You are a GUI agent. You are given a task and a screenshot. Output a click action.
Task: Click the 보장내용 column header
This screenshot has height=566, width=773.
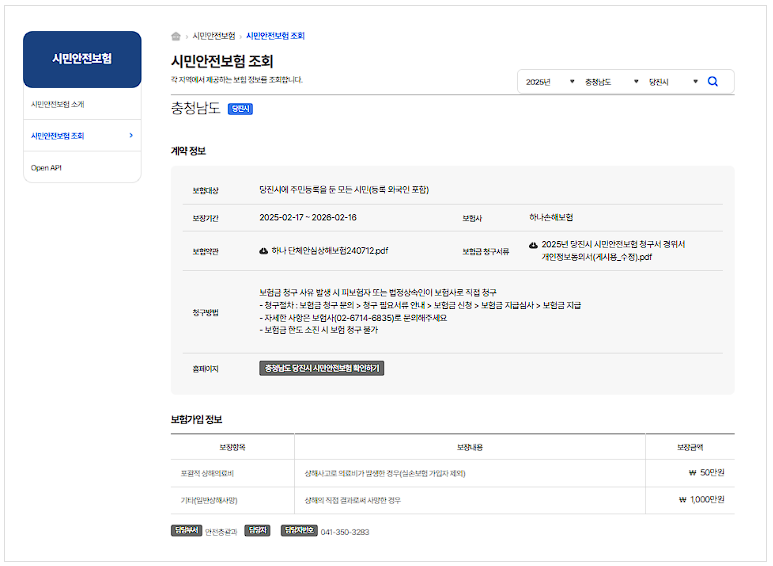[469, 447]
